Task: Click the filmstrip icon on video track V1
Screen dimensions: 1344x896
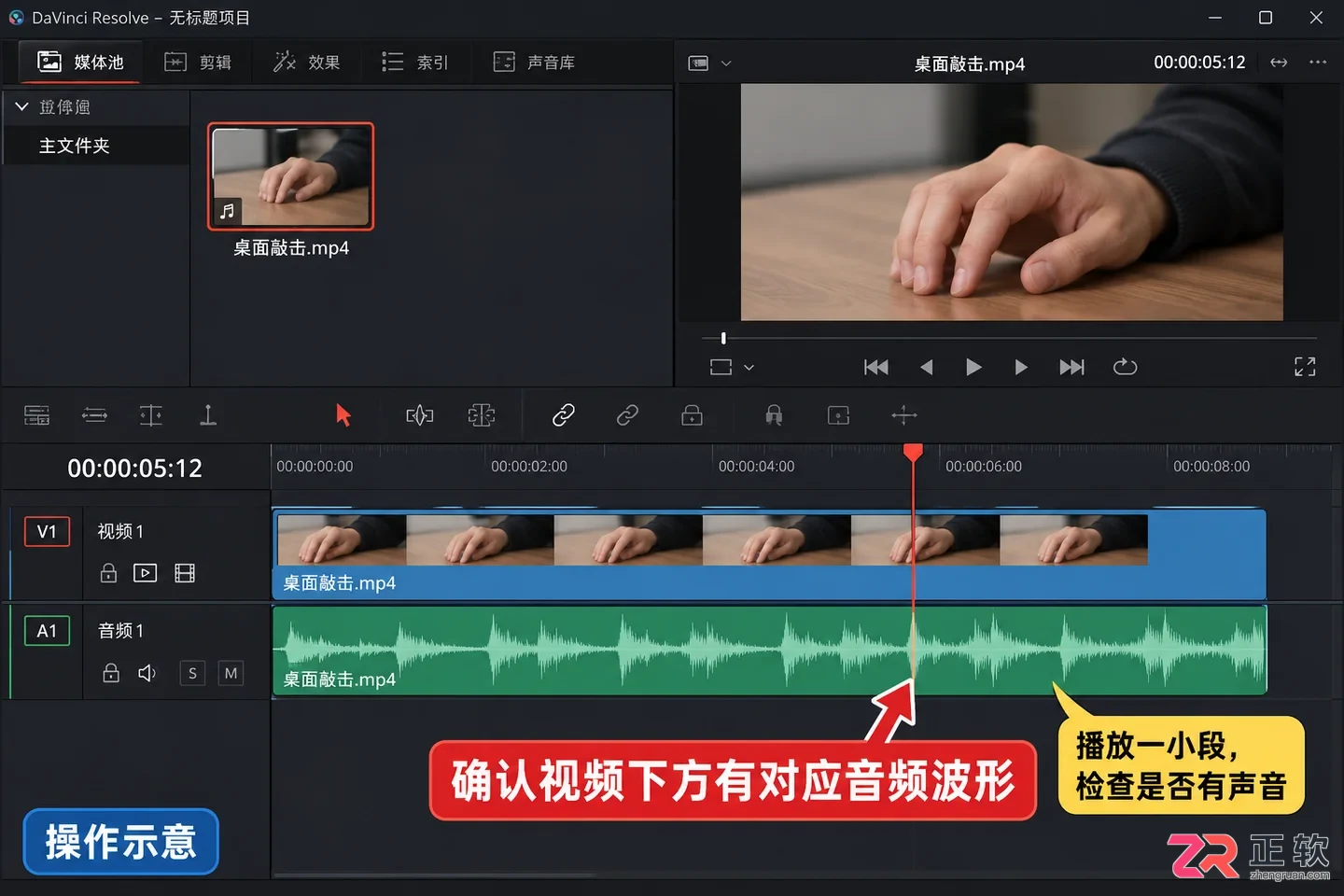Action: tap(185, 573)
